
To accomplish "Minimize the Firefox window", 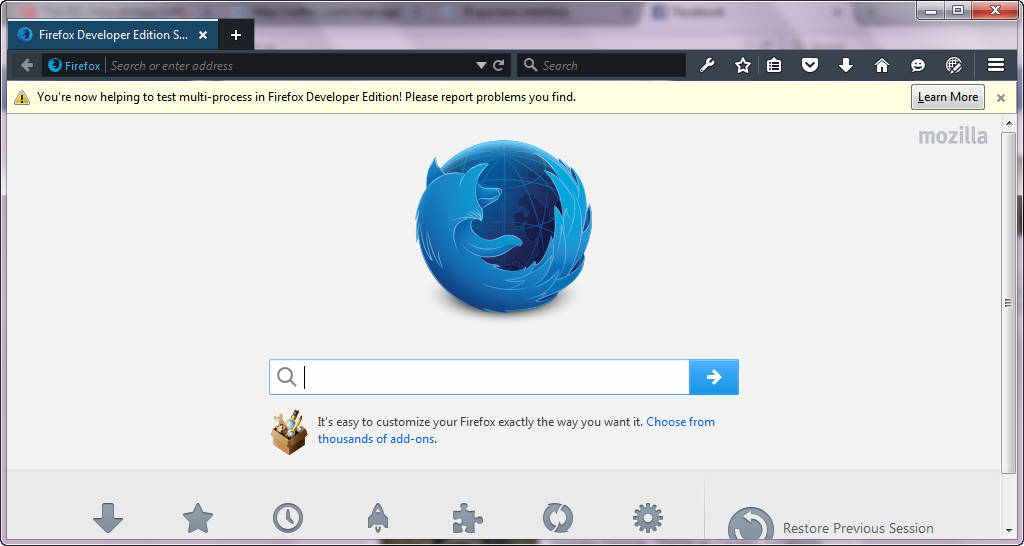I will point(930,10).
